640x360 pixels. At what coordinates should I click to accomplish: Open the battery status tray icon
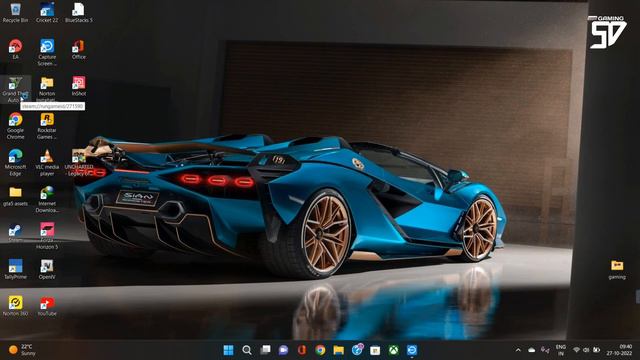[596, 350]
